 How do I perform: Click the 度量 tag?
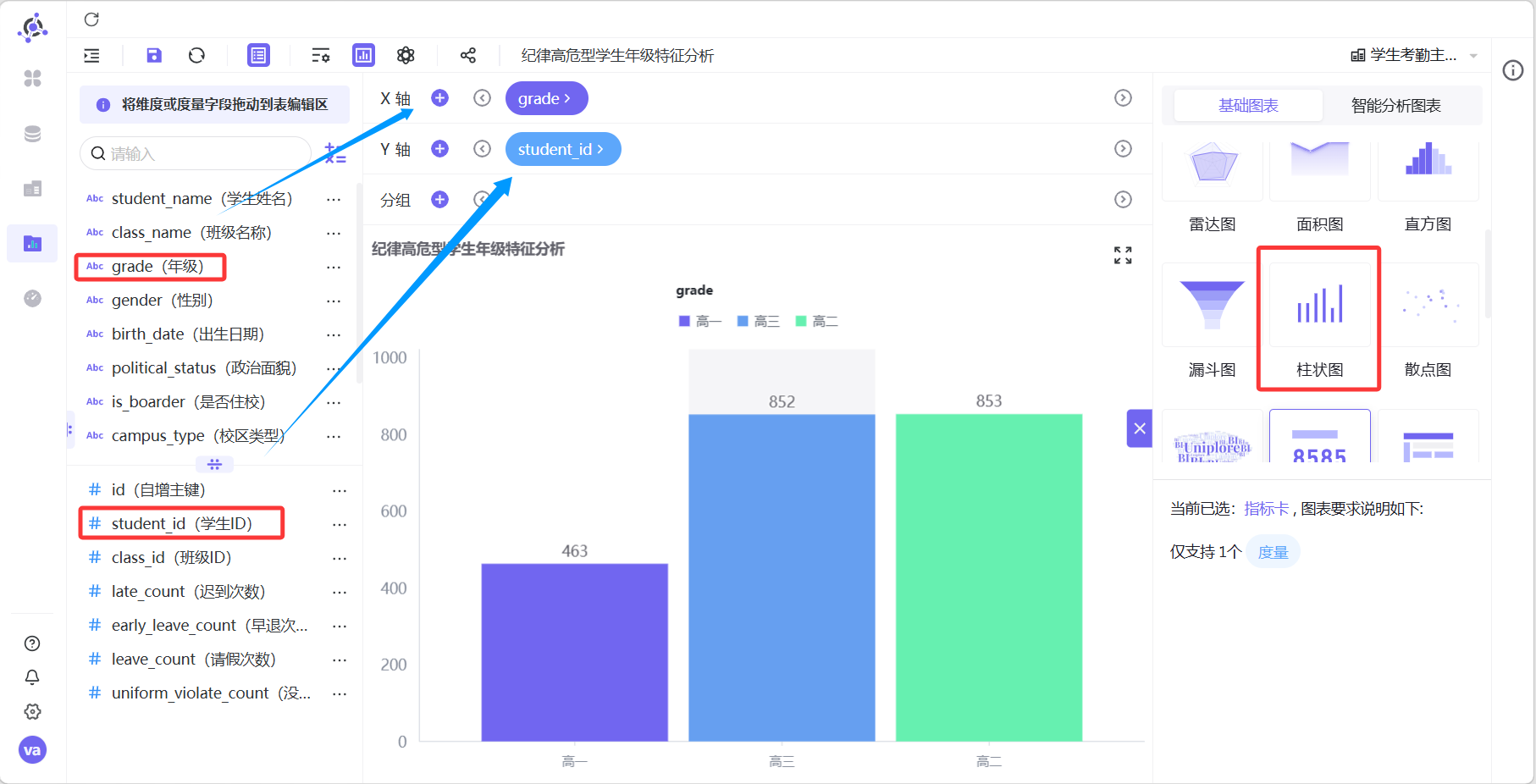[1273, 552]
